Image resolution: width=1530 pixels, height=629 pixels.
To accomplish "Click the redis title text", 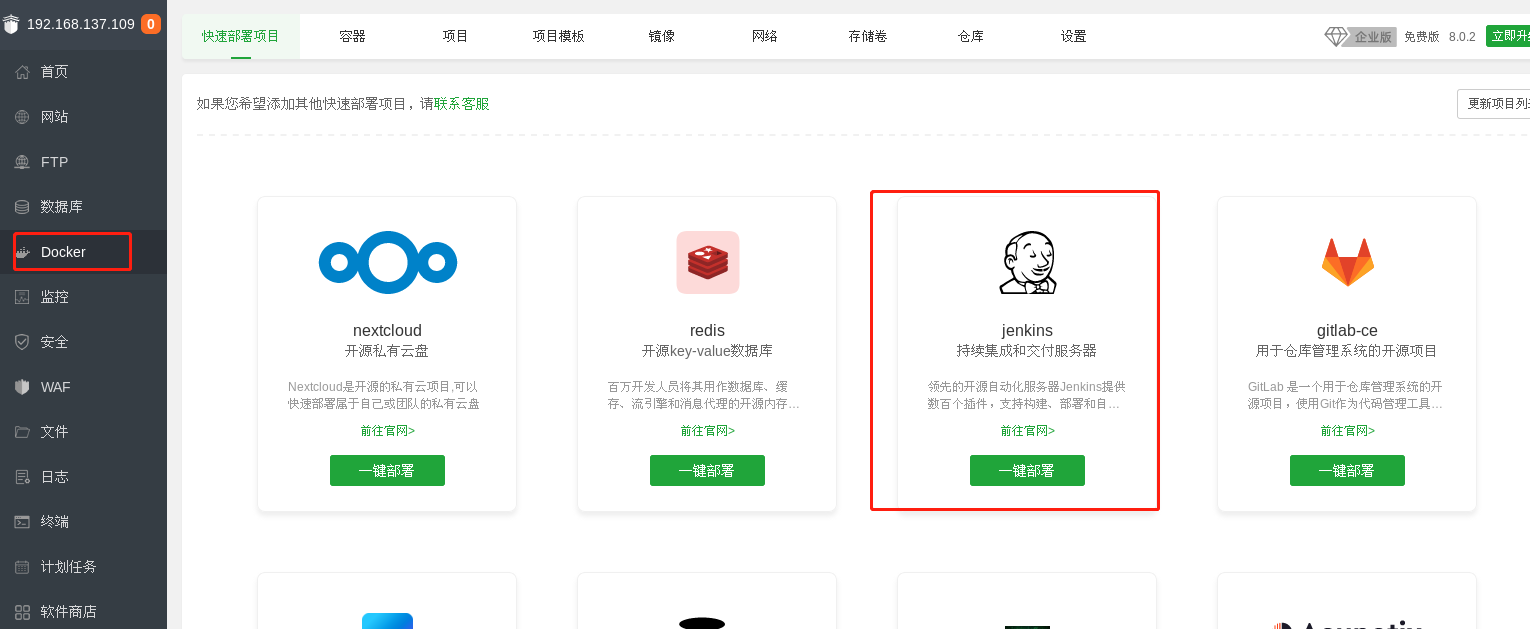I will (x=707, y=331).
